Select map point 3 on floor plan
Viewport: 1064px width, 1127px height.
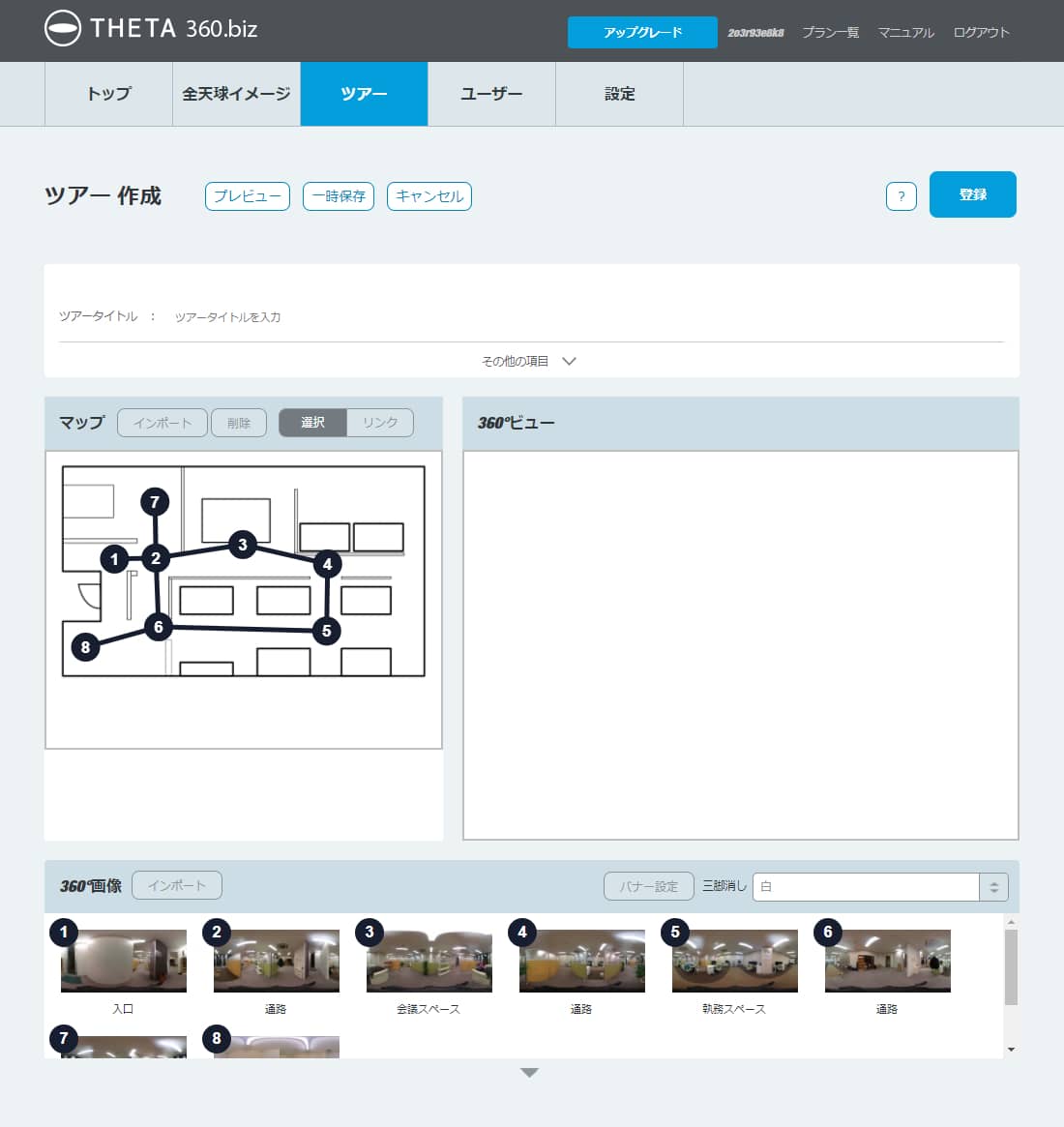(x=243, y=545)
